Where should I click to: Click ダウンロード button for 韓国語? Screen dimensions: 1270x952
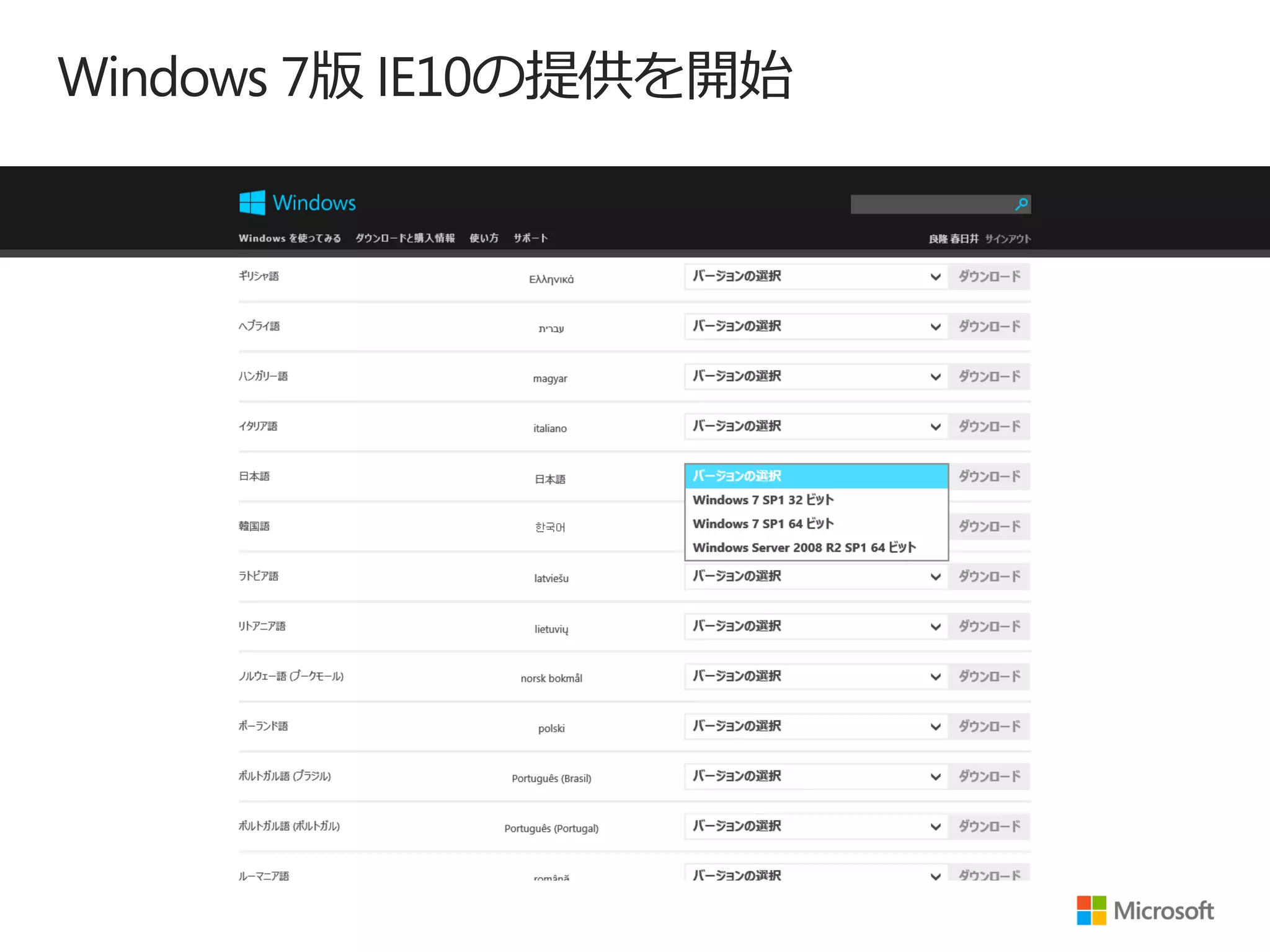(x=990, y=526)
